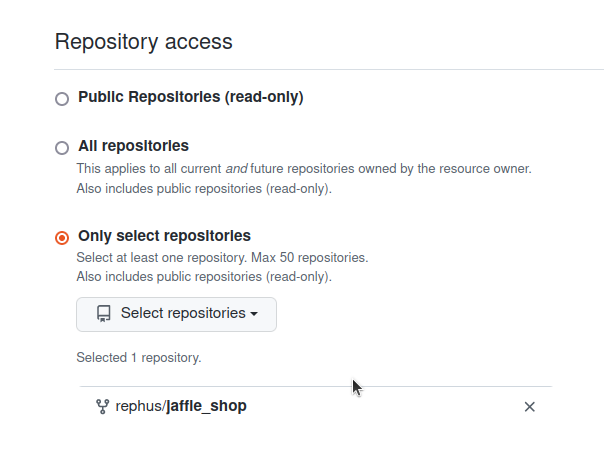This screenshot has width=604, height=454.
Task: Click the caret arrow on Select repositories
Action: [254, 314]
